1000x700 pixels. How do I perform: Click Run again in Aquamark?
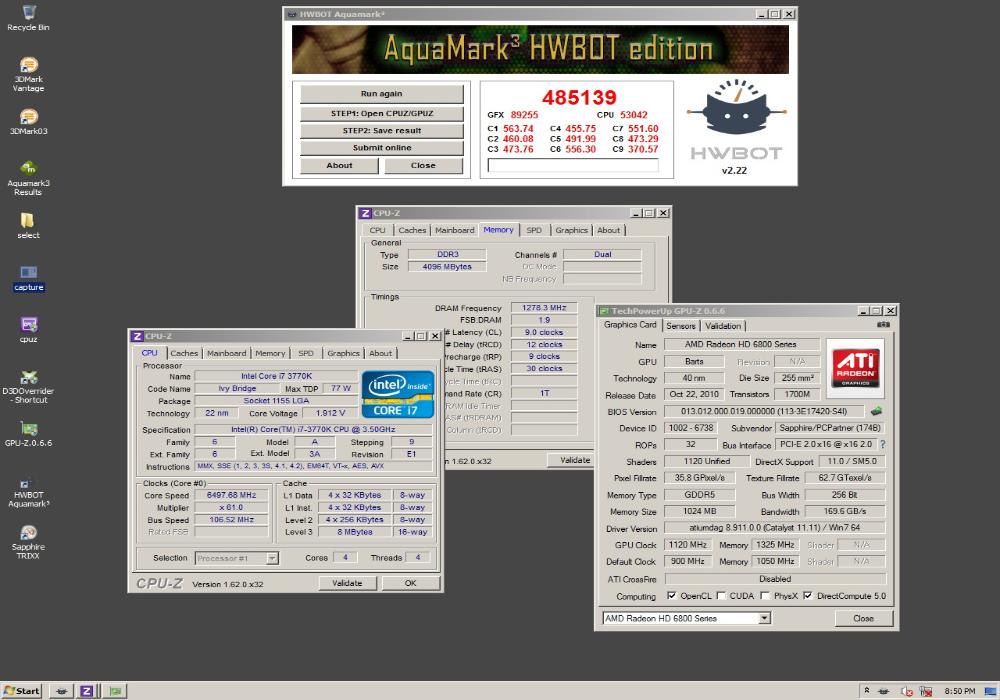[x=381, y=94]
